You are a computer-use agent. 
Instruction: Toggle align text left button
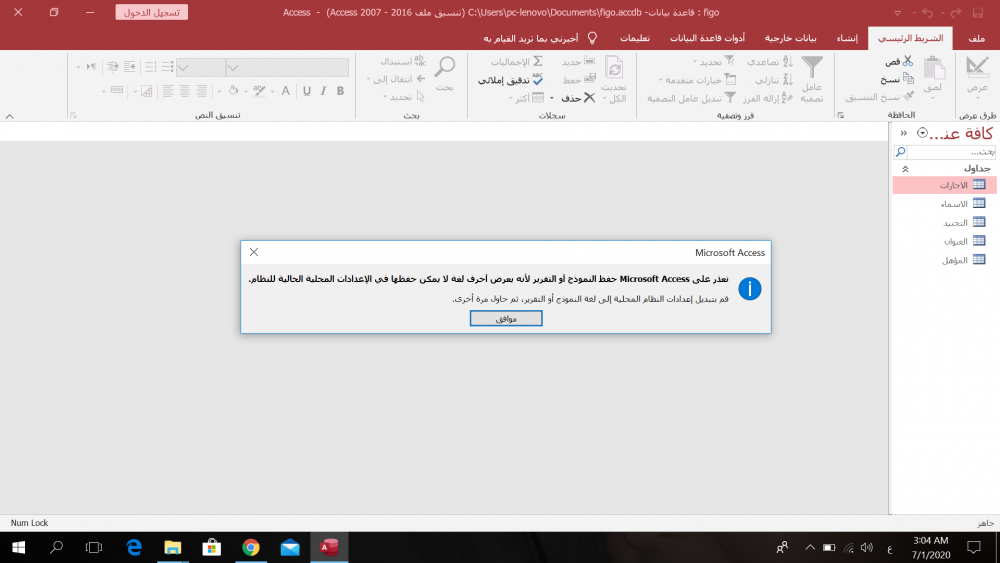point(168,91)
